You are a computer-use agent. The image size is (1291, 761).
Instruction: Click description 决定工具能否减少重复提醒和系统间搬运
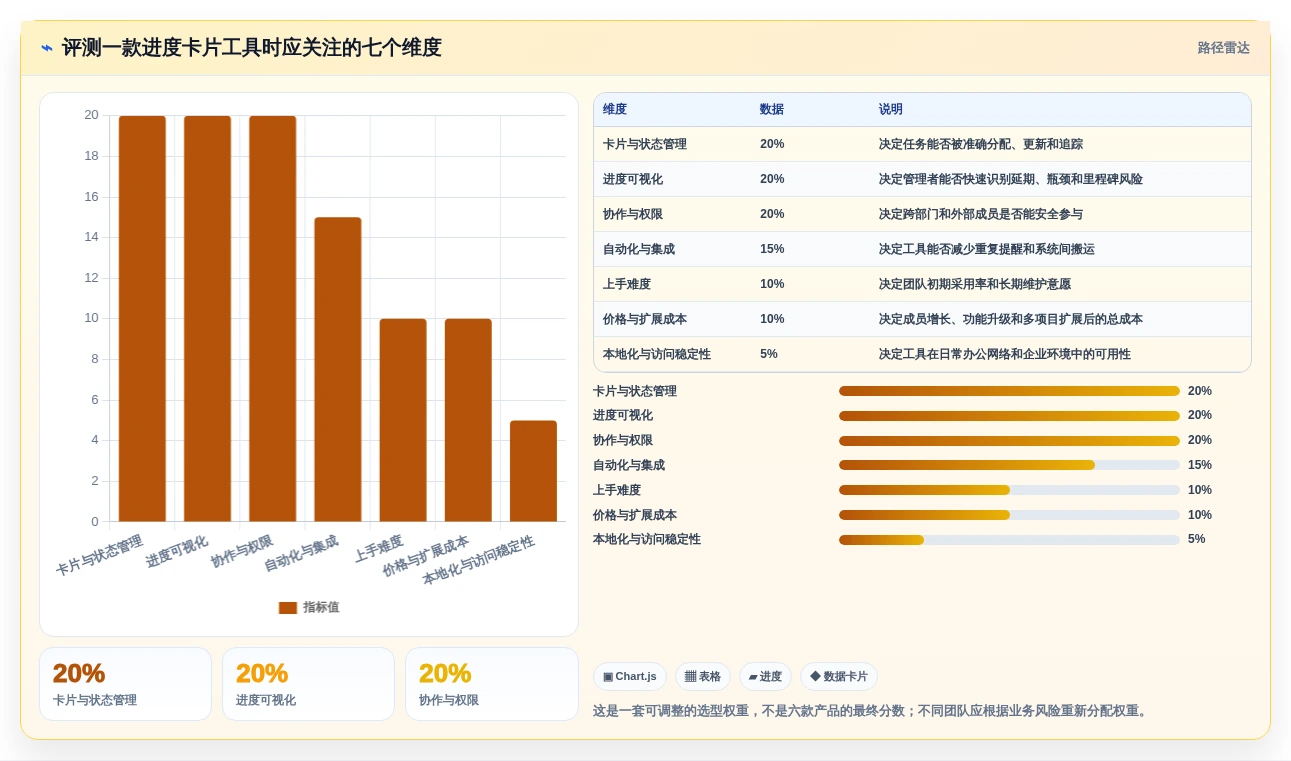[987, 249]
